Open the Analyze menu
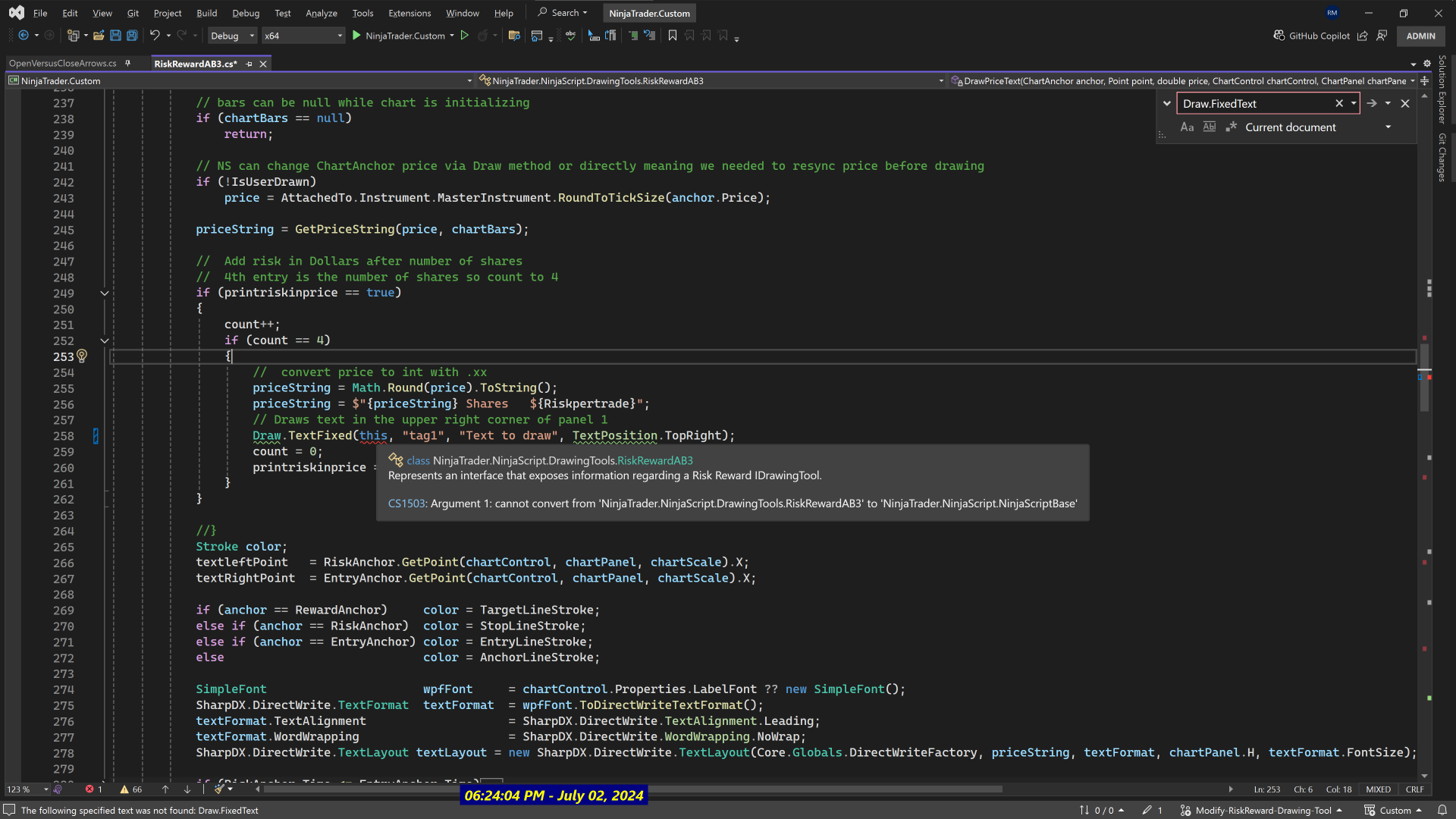 click(x=322, y=13)
